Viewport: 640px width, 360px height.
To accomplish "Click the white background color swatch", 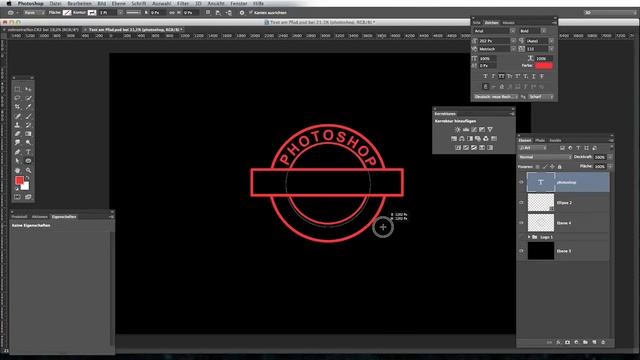I will click(x=26, y=187).
